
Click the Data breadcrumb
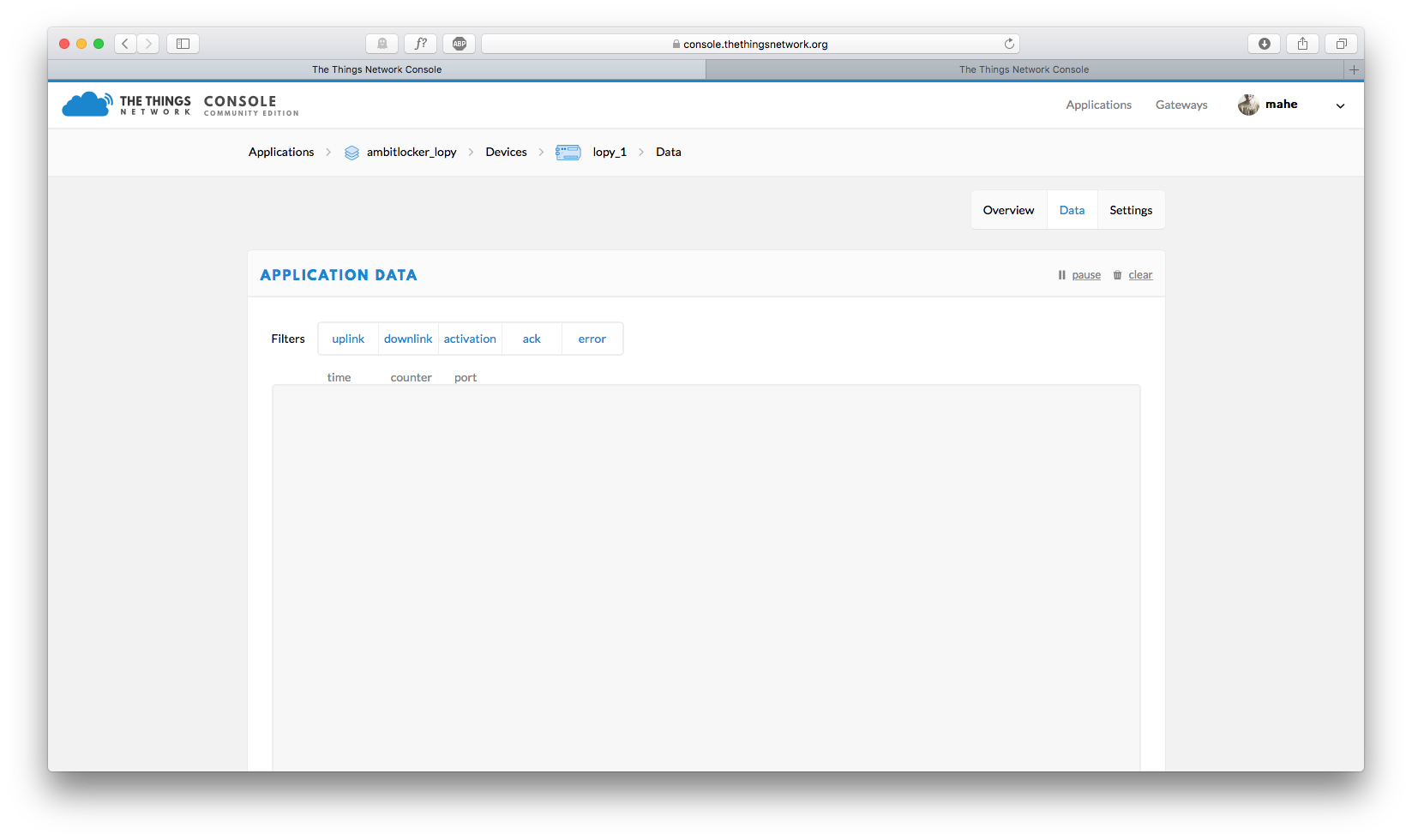669,152
